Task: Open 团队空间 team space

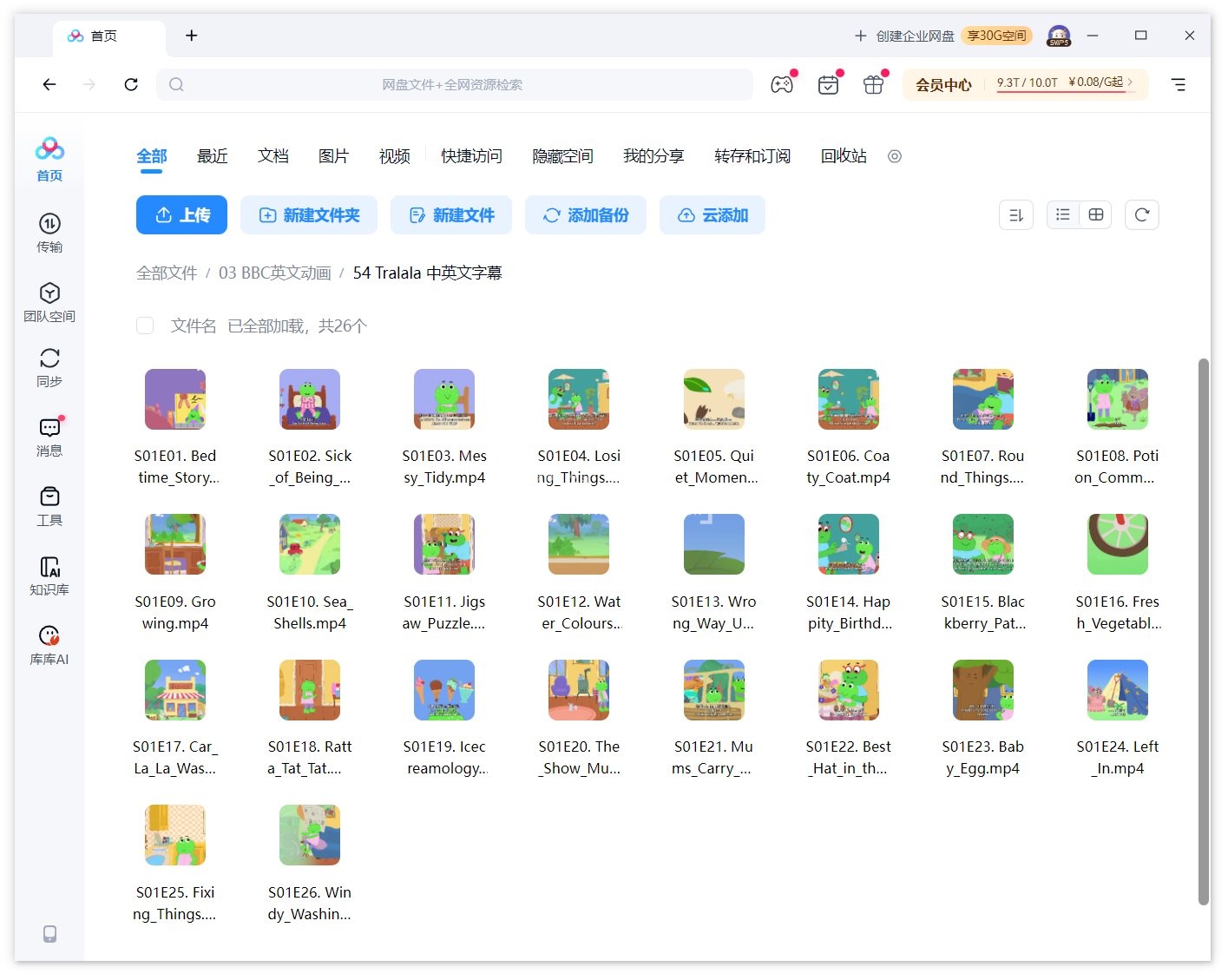Action: pyautogui.click(x=49, y=302)
